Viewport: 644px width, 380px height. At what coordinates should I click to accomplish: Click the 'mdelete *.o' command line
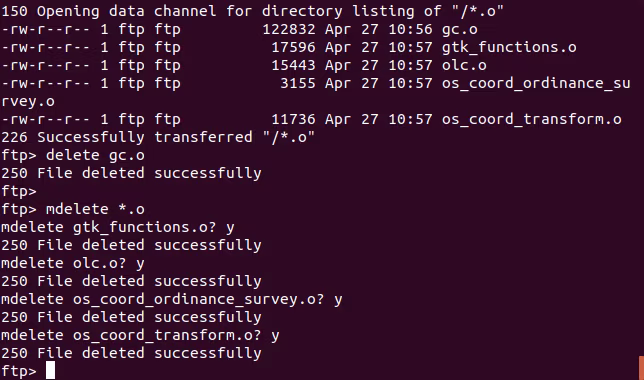point(73,210)
